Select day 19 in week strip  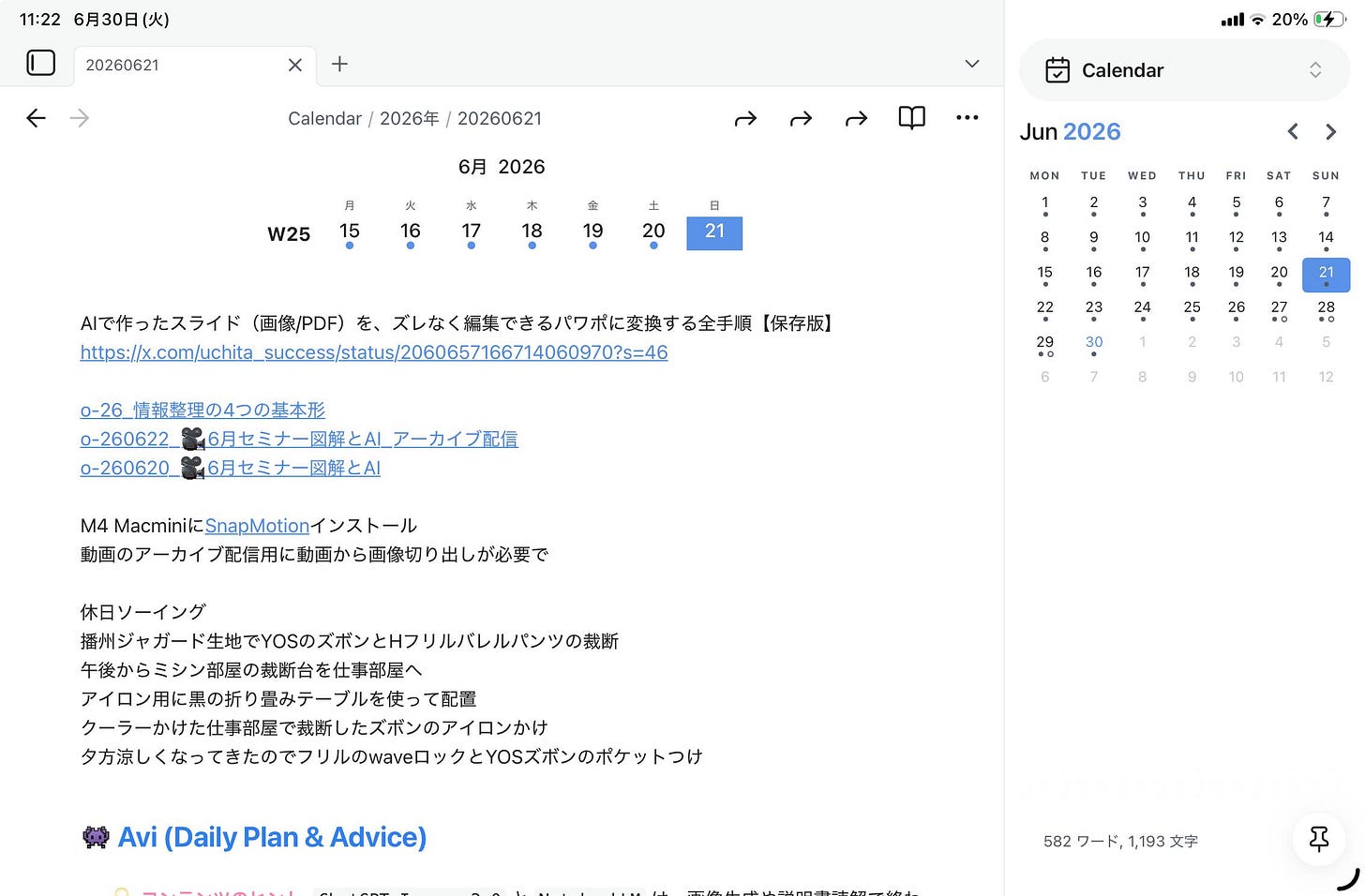pos(593,231)
